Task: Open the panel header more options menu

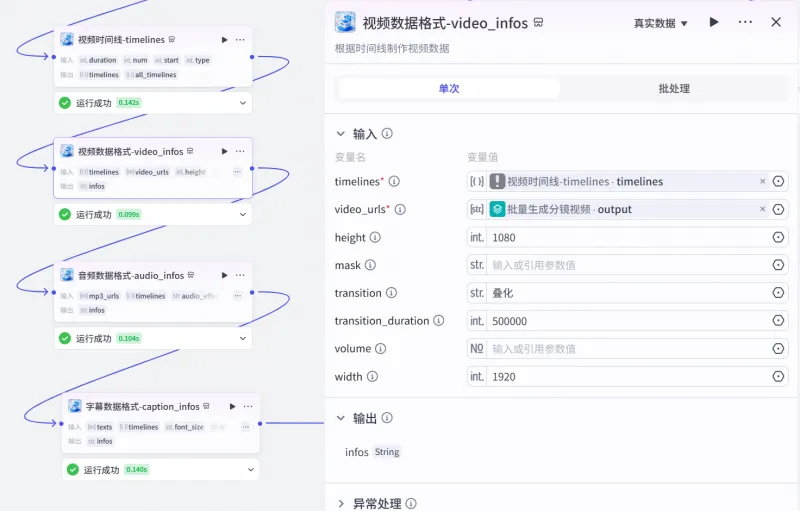Action: pyautogui.click(x=745, y=22)
